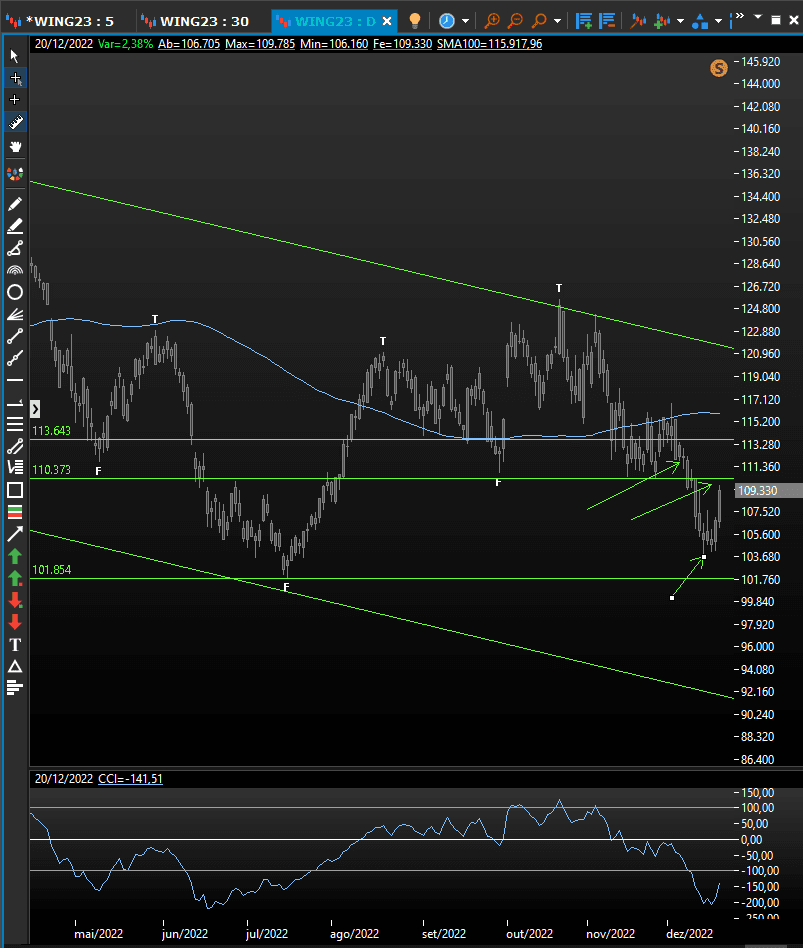Select the Fibonacci arcs tool
Screen dimensions: 803x948
tap(15, 270)
